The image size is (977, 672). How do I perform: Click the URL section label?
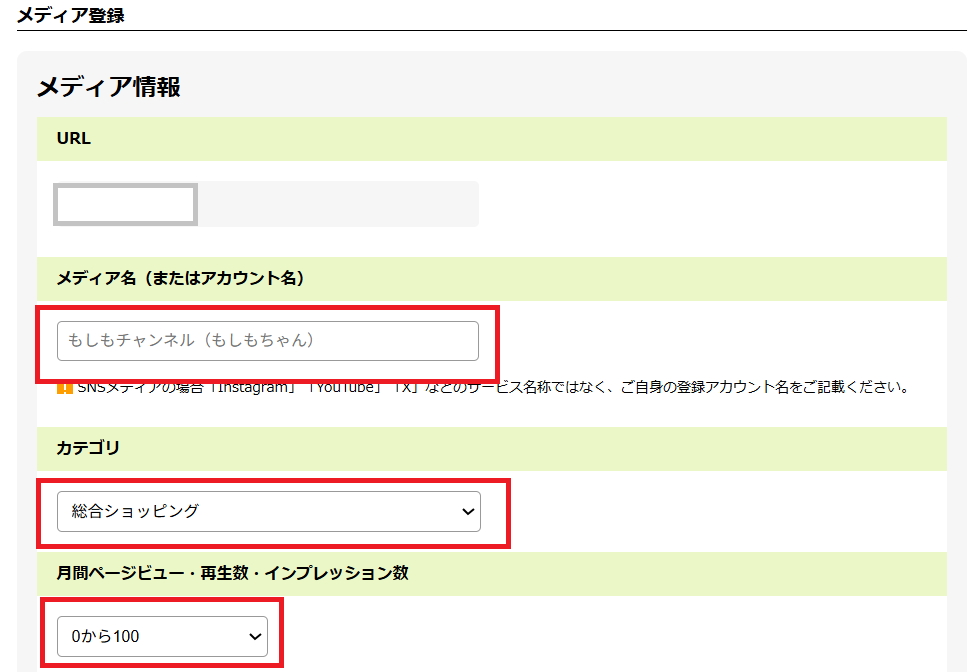point(74,139)
